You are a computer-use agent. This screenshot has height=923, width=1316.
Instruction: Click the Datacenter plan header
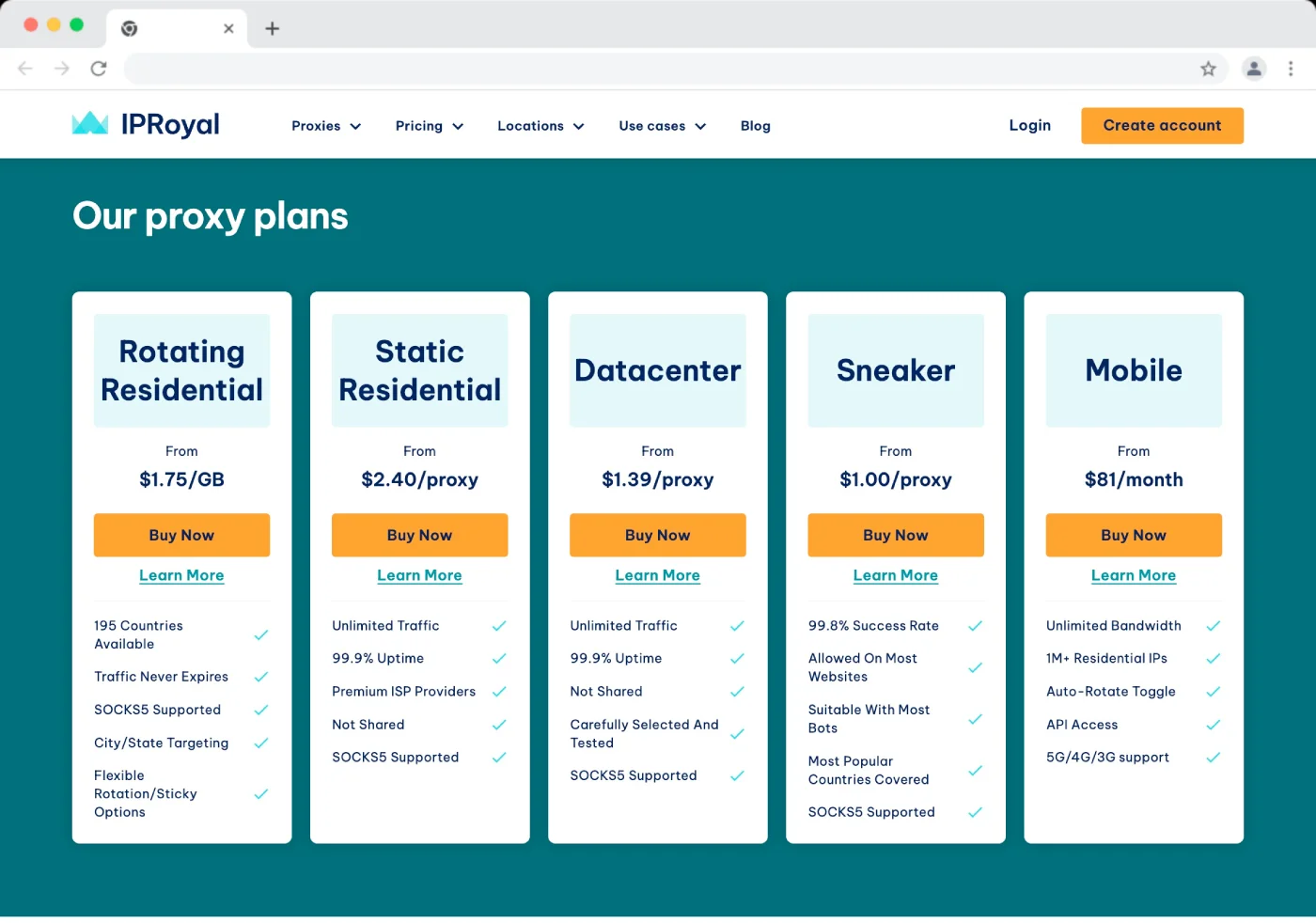[x=657, y=370]
